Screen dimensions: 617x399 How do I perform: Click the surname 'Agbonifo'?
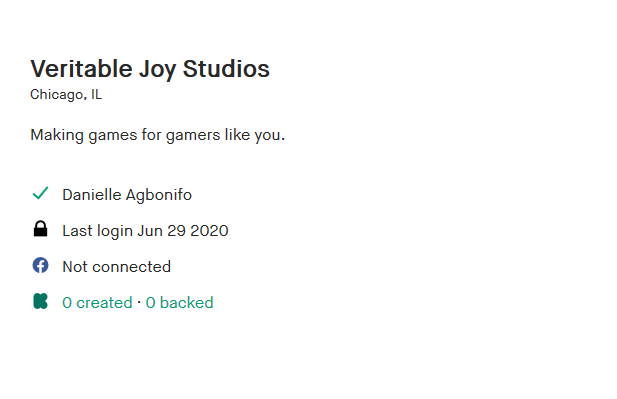click(x=159, y=195)
